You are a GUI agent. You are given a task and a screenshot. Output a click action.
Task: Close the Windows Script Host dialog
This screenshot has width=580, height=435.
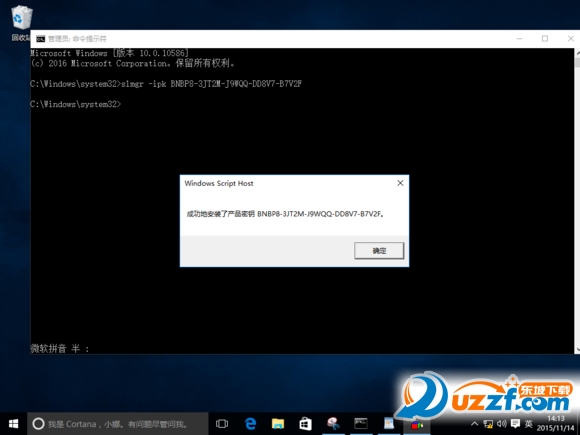point(400,183)
